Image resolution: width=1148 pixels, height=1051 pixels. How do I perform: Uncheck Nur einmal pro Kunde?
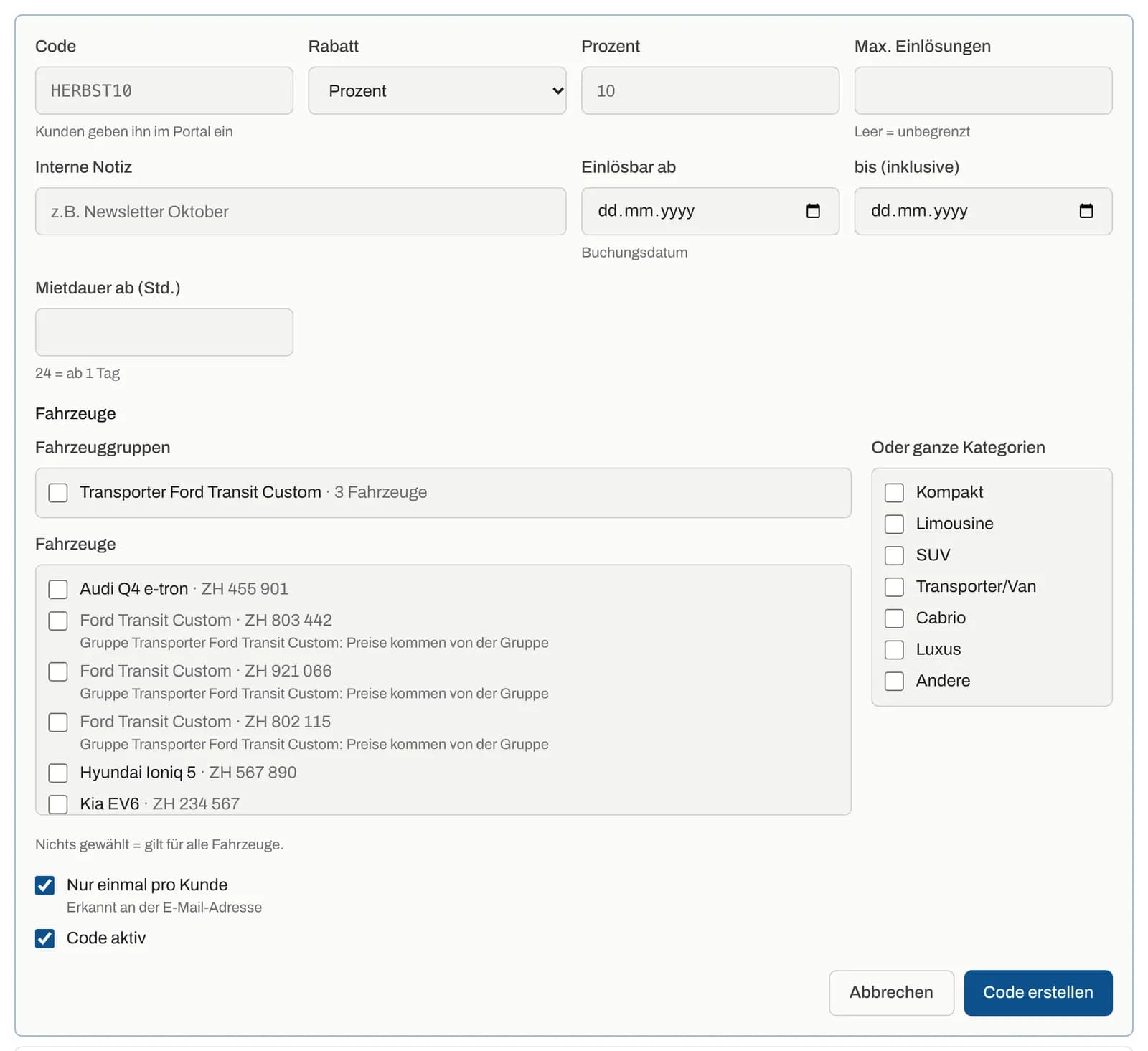click(44, 885)
